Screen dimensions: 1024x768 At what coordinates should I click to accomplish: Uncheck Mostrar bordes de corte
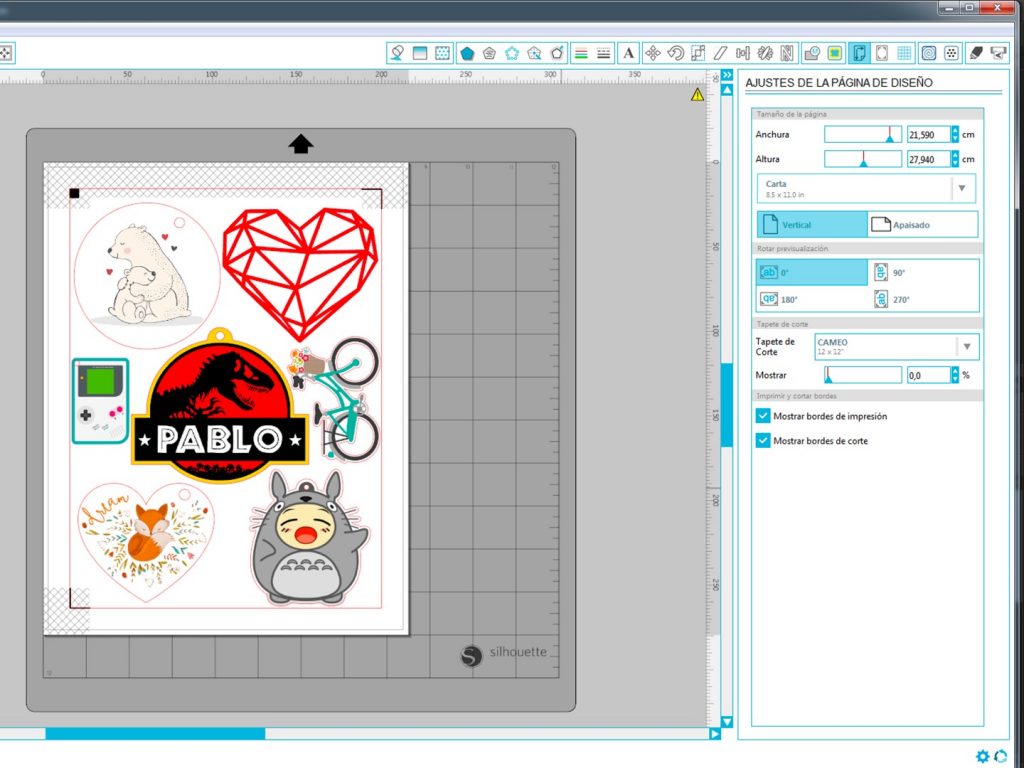pos(763,441)
